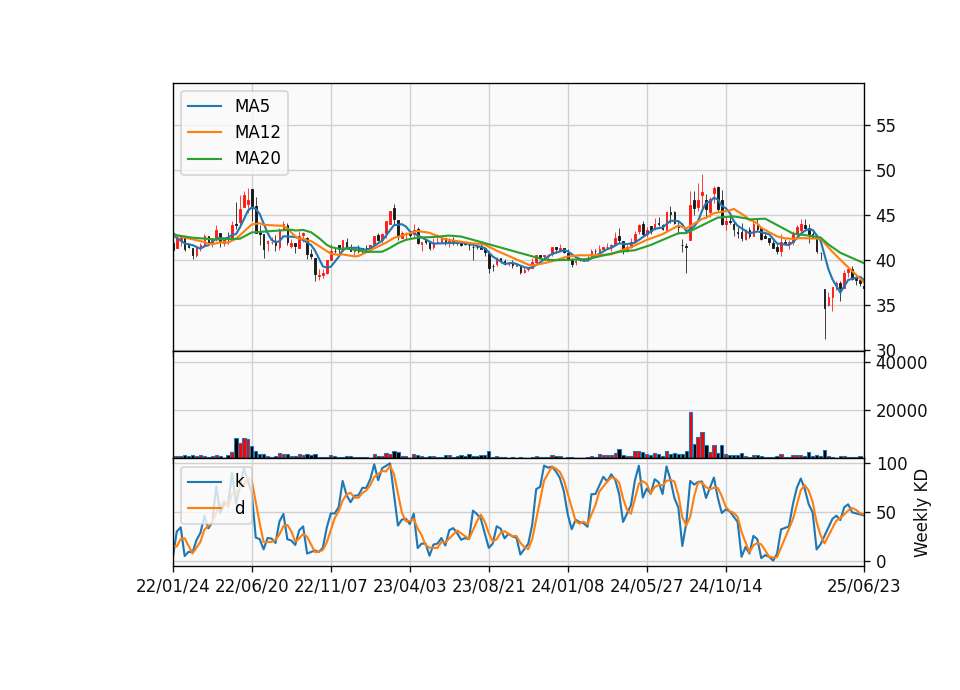Click the price axis value 50
Screen dimensions: 960x690
[x=885, y=171]
